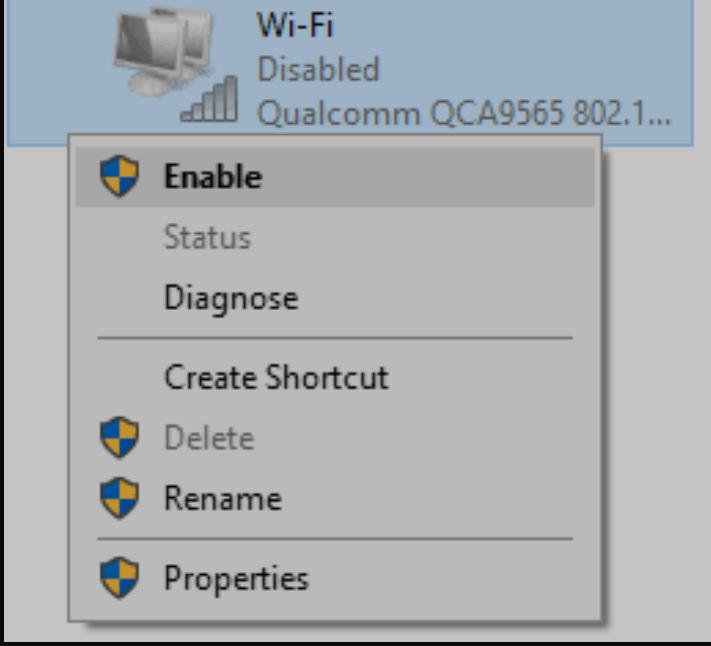Select the grayed-out Status entry
Screen dimensions: 711x646
click(335, 237)
